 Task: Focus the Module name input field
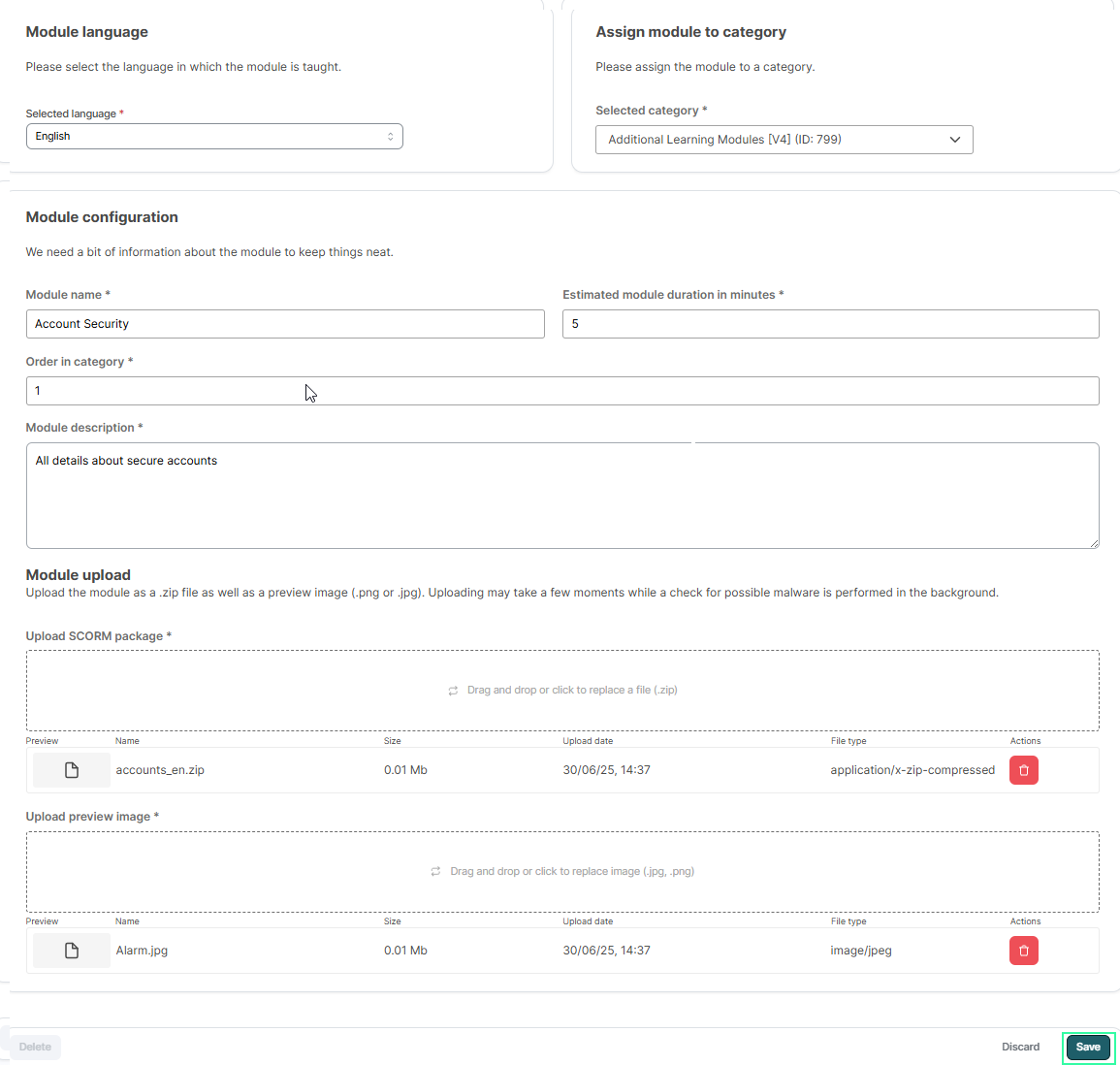285,324
